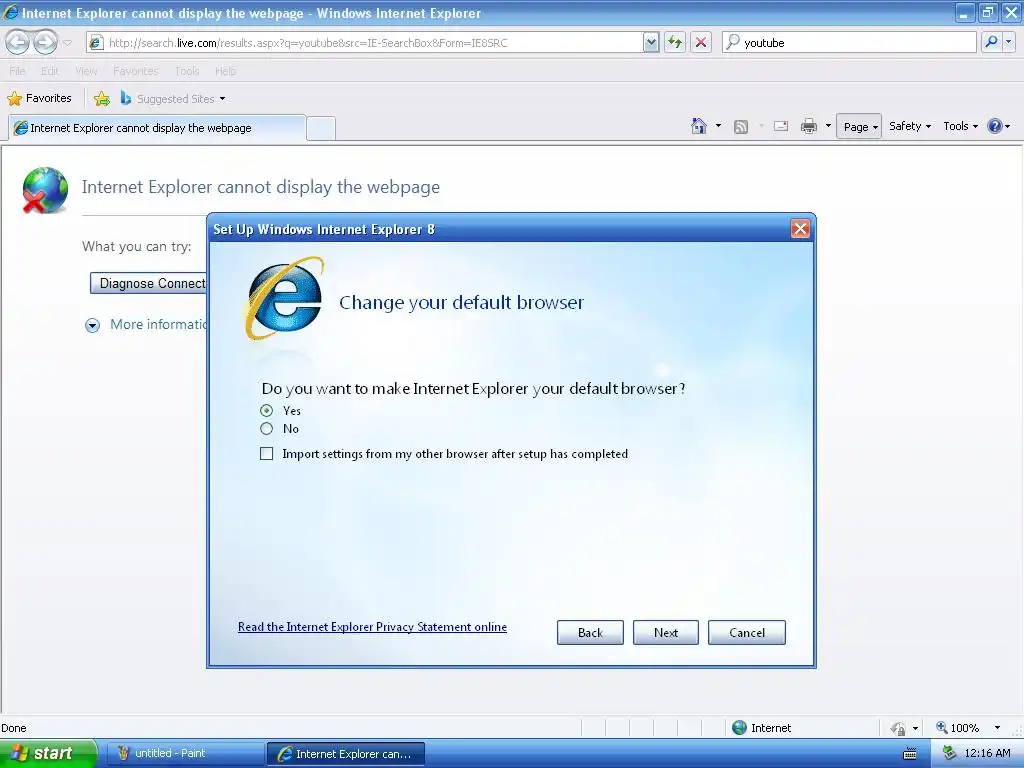Click the system tray network icon
The height and width of the screenshot is (768, 1024).
[x=949, y=754]
